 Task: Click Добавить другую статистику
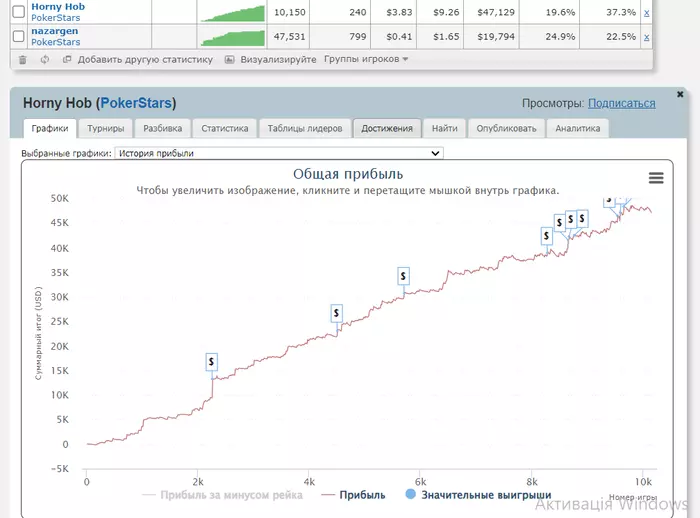point(145,59)
